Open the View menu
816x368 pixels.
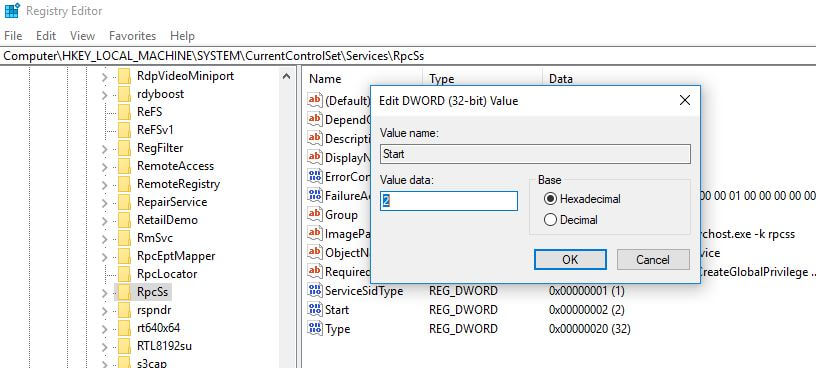(83, 36)
